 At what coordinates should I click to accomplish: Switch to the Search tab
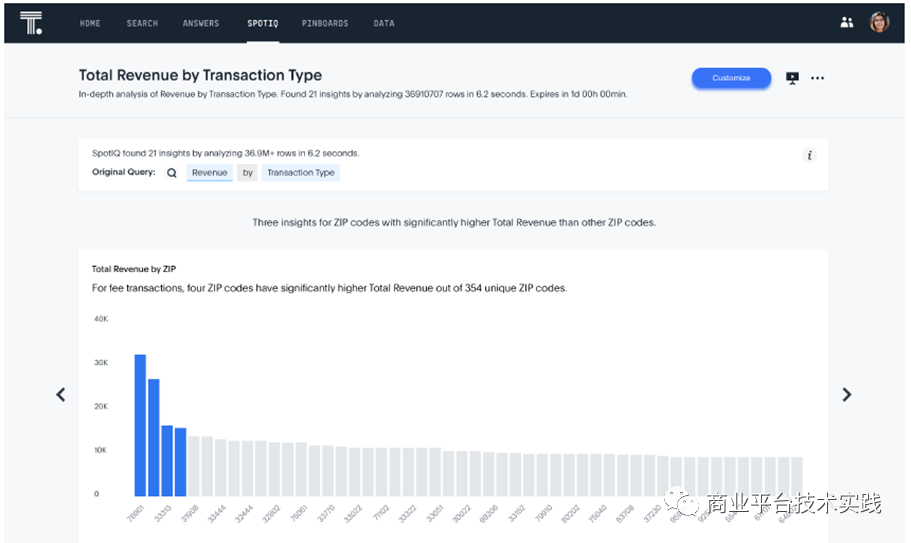click(142, 23)
